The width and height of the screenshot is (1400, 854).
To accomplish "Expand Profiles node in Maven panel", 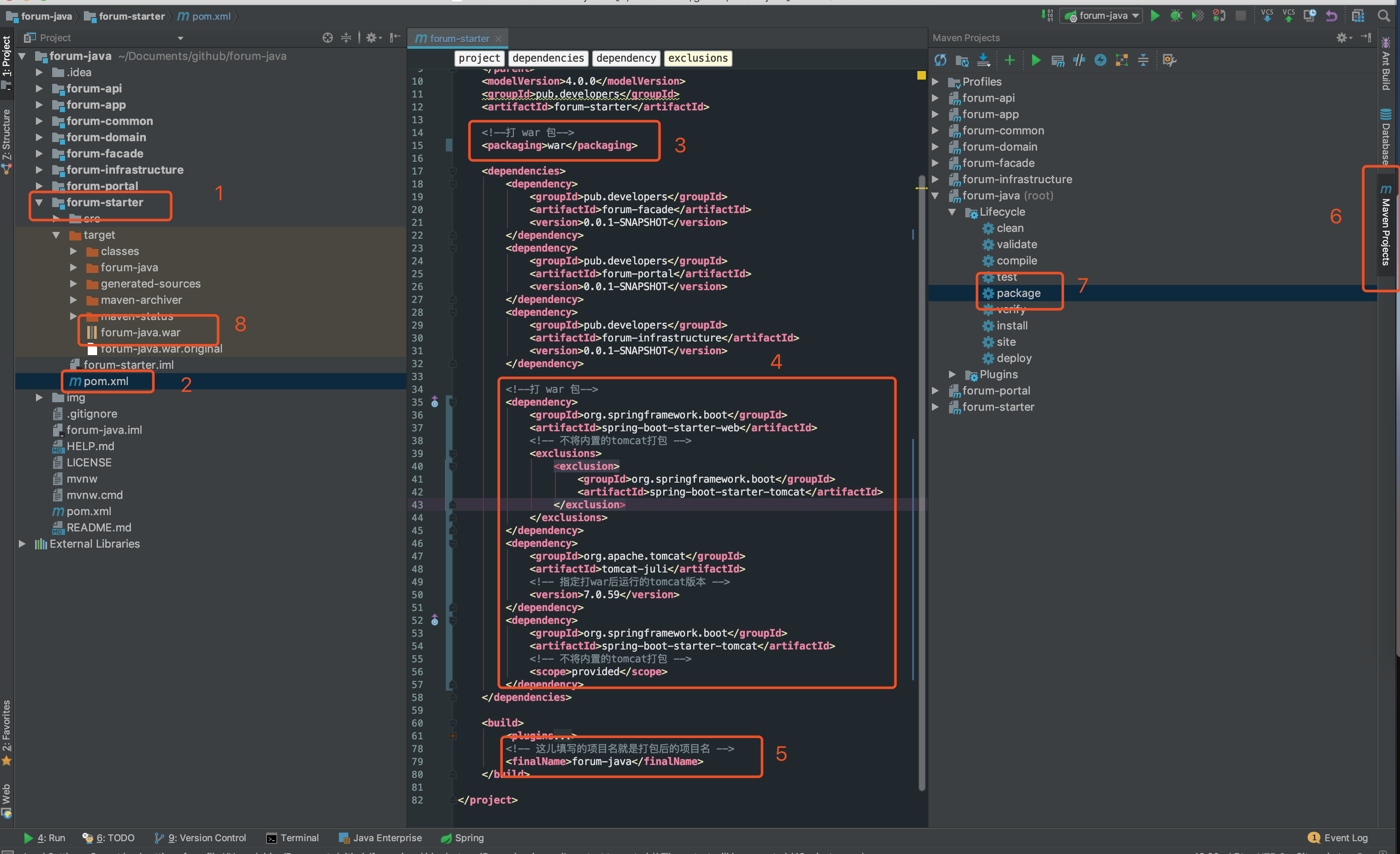I will (935, 82).
